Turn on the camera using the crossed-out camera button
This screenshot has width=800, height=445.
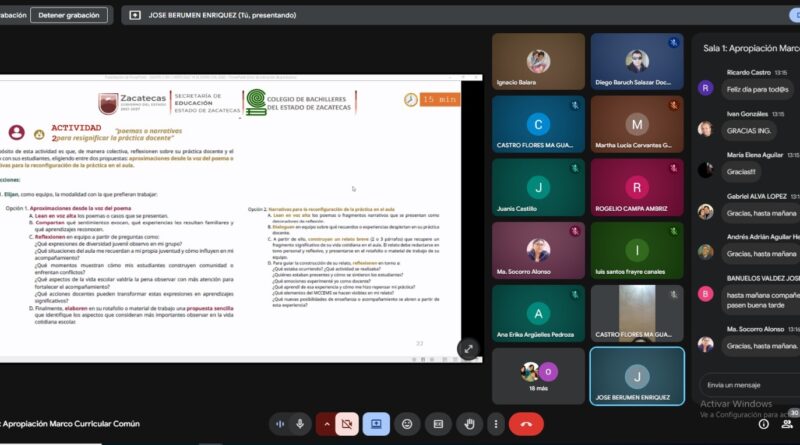348,424
